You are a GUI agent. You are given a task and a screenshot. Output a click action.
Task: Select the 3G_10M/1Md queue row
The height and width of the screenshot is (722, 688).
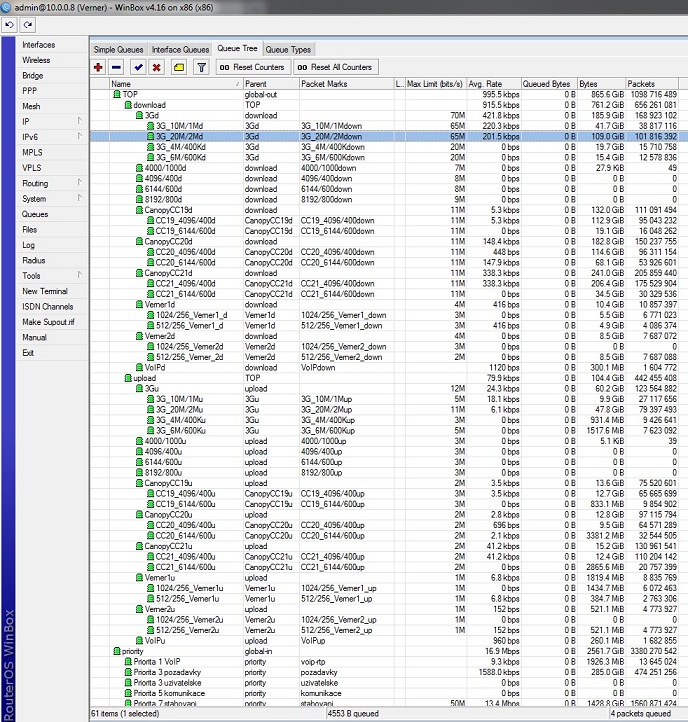(389, 126)
